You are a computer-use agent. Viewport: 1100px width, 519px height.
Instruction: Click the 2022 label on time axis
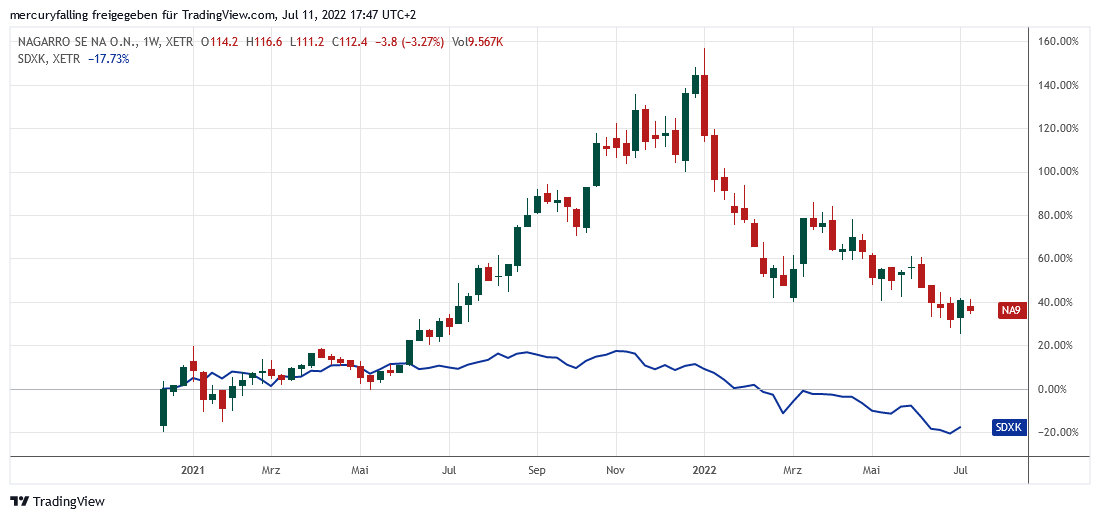(x=705, y=468)
